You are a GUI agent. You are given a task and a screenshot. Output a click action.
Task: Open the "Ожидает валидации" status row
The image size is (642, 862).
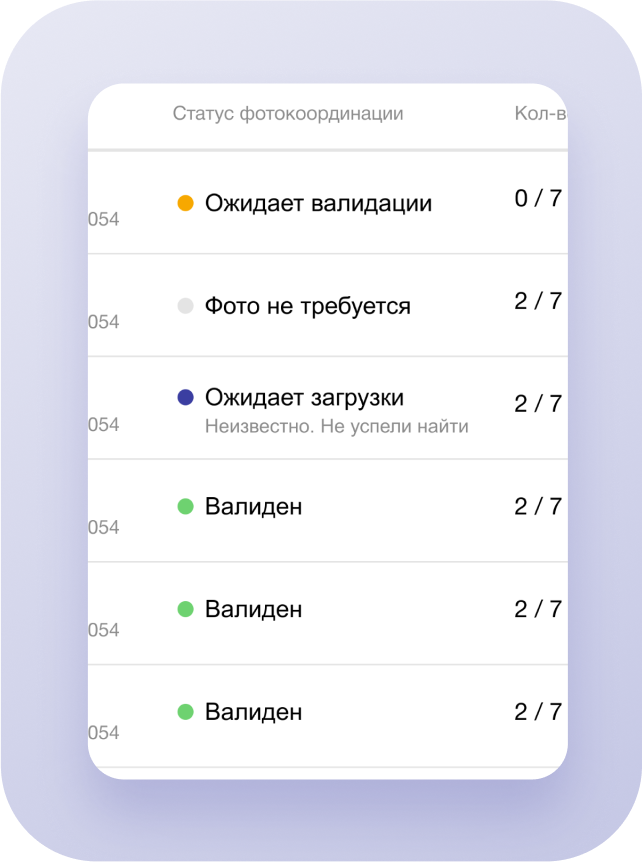tap(318, 203)
